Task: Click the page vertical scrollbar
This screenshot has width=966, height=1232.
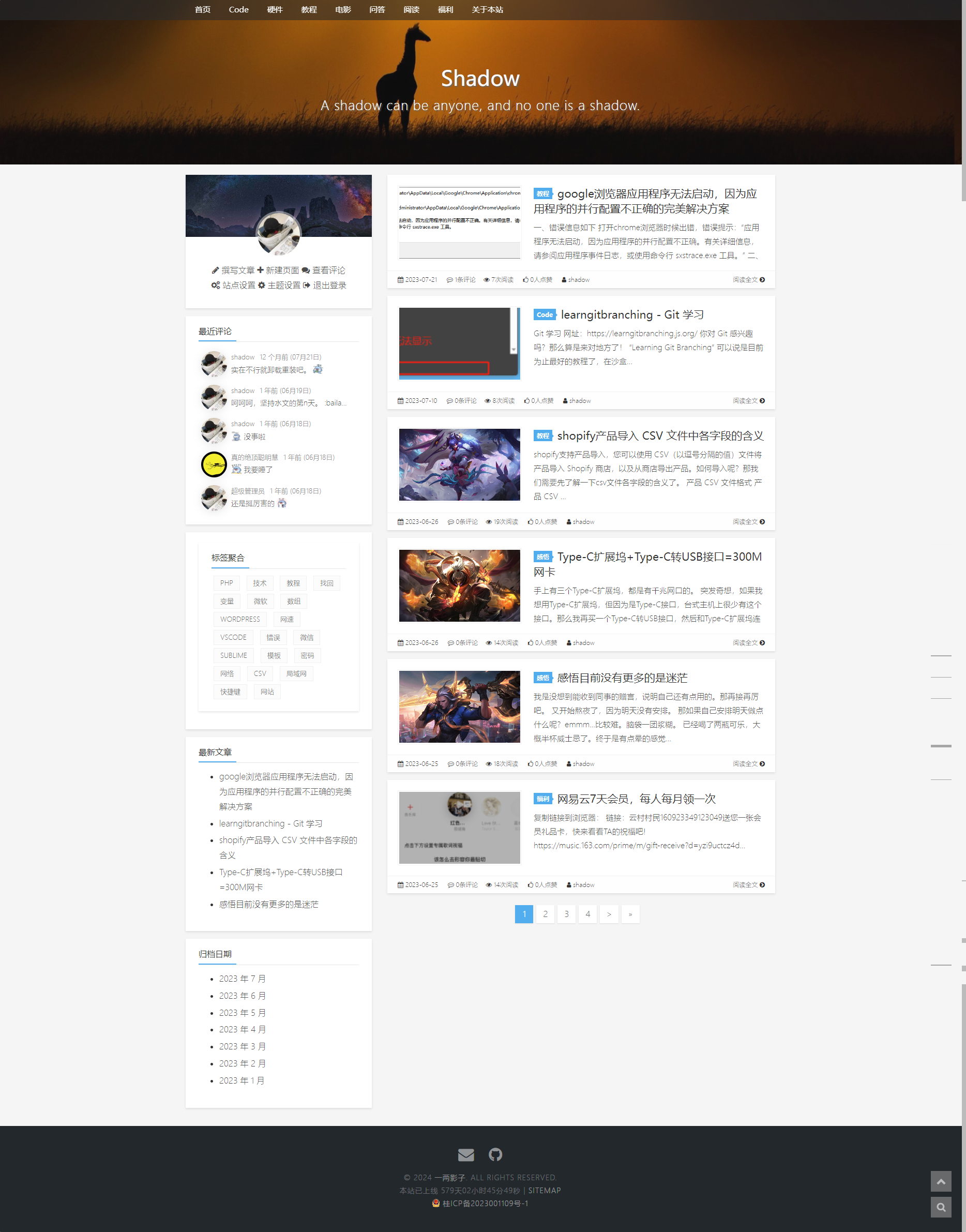Action: point(962,113)
